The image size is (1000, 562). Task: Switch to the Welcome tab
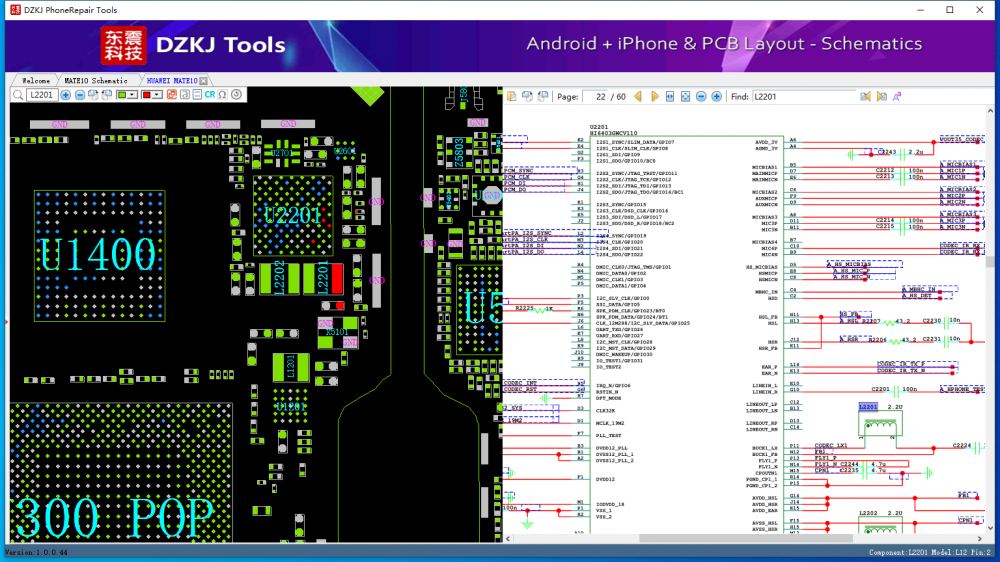36,80
